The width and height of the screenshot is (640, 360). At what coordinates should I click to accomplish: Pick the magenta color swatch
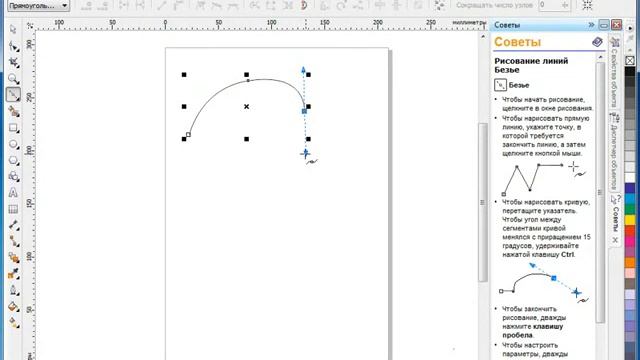click(630, 241)
